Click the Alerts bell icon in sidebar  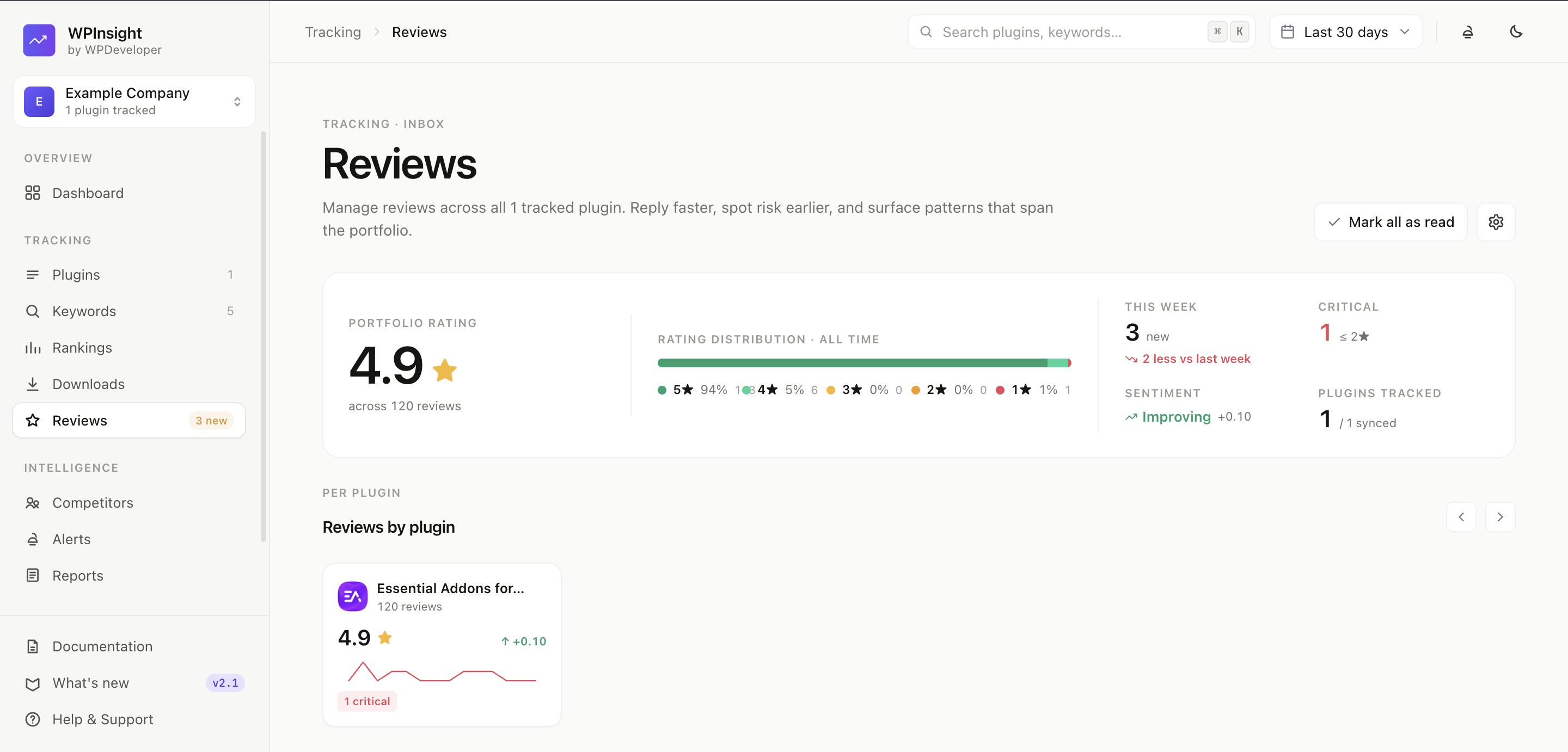(x=33, y=539)
